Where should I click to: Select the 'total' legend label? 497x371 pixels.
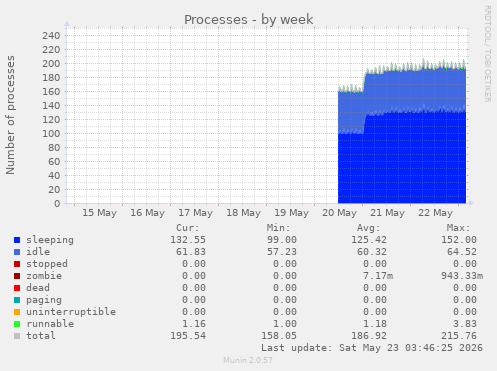coord(41,336)
